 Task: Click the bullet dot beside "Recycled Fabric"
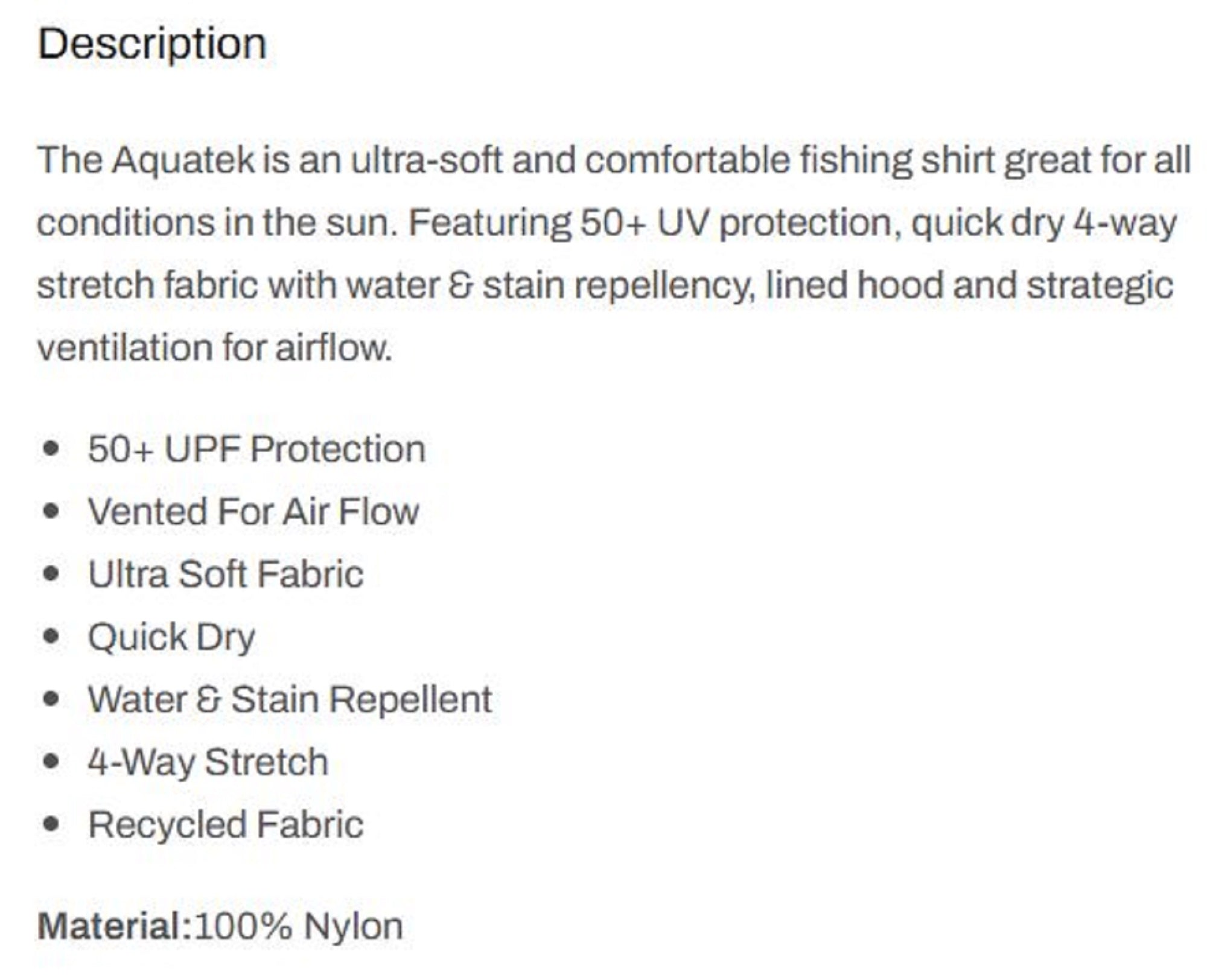[x=52, y=824]
